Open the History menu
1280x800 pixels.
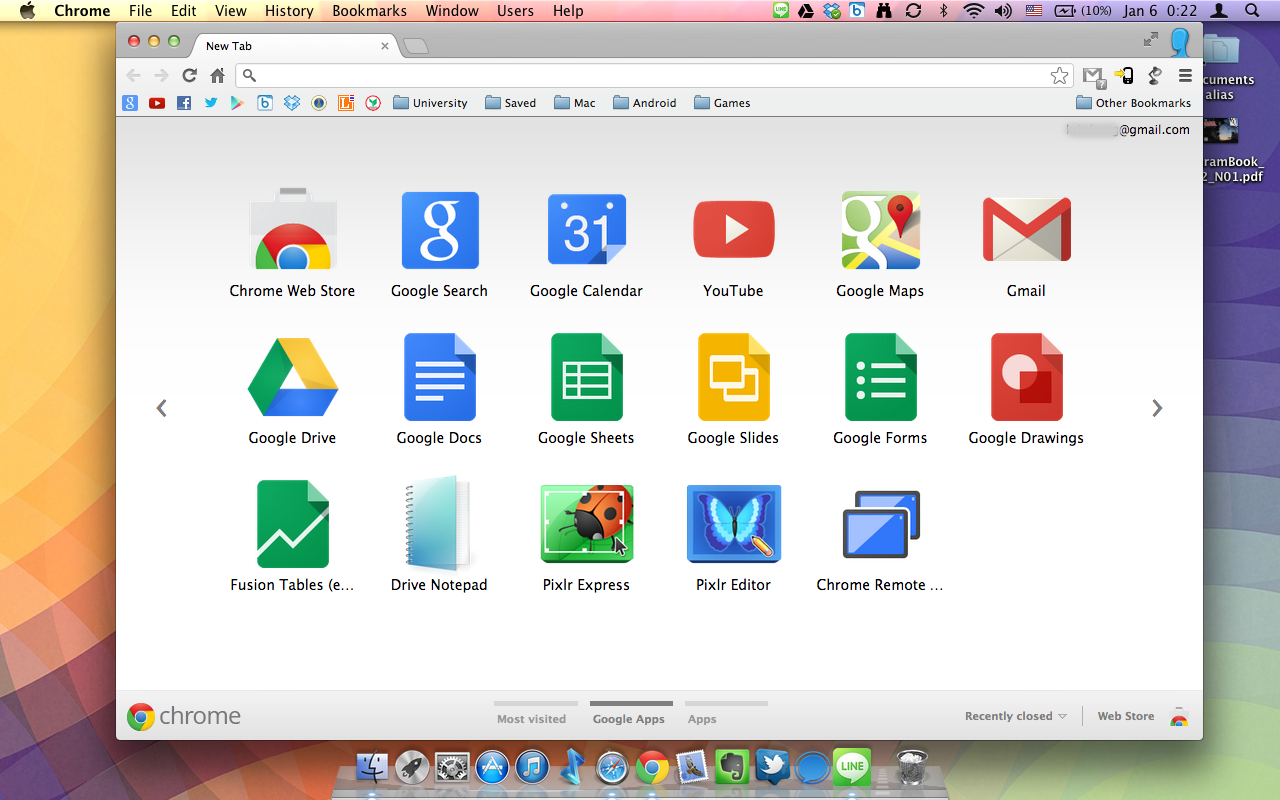[x=289, y=11]
